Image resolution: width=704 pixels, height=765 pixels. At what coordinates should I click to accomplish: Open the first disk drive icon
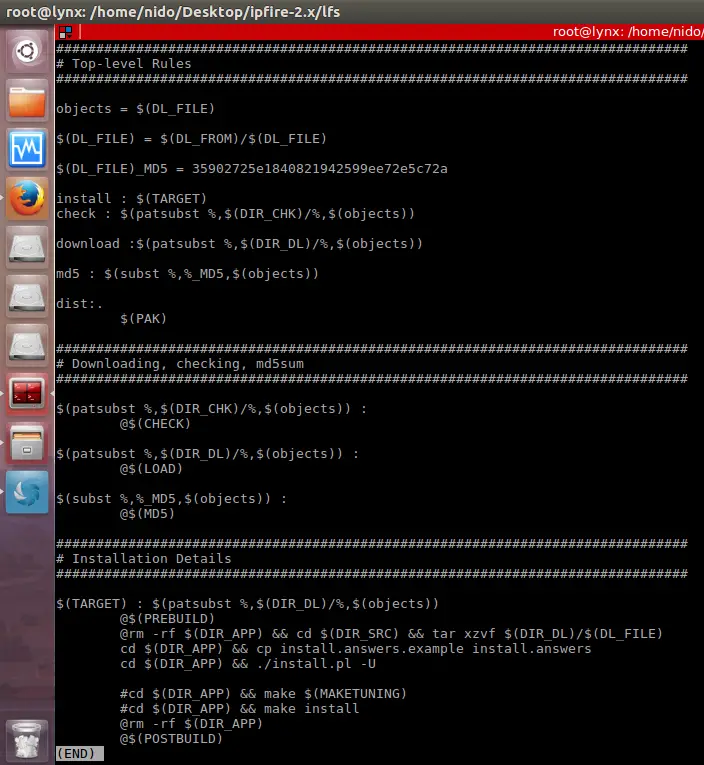click(x=27, y=247)
